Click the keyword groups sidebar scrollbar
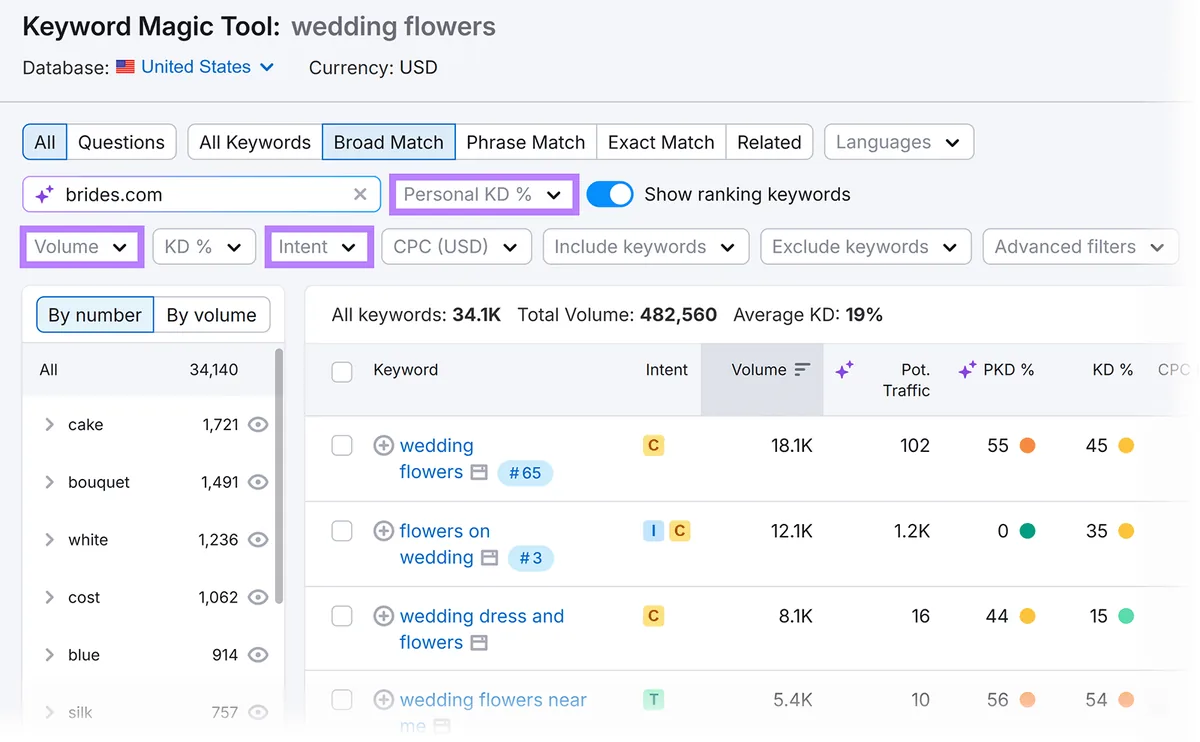This screenshot has height=742, width=1200. coord(279,475)
